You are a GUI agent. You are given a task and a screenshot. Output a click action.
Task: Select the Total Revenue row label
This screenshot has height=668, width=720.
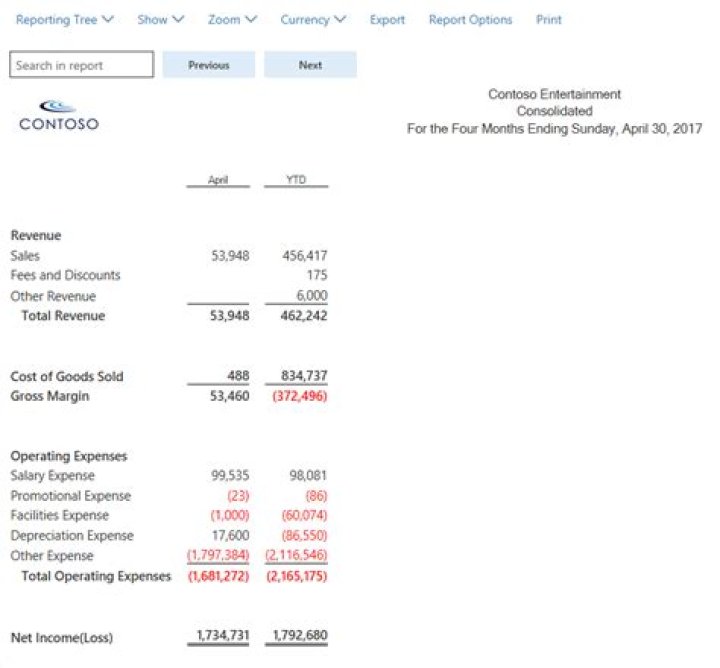pyautogui.click(x=63, y=316)
